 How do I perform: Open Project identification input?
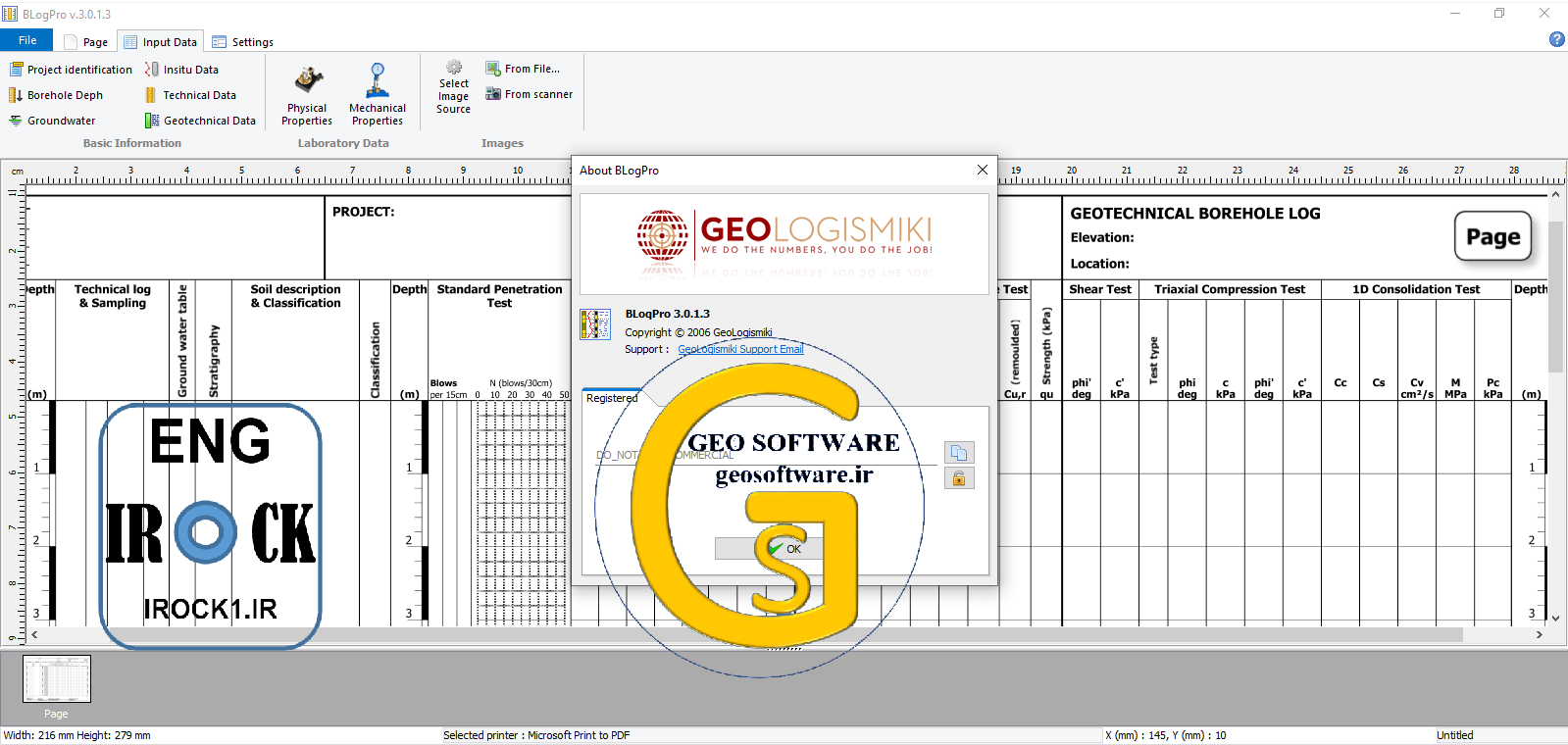pos(71,70)
